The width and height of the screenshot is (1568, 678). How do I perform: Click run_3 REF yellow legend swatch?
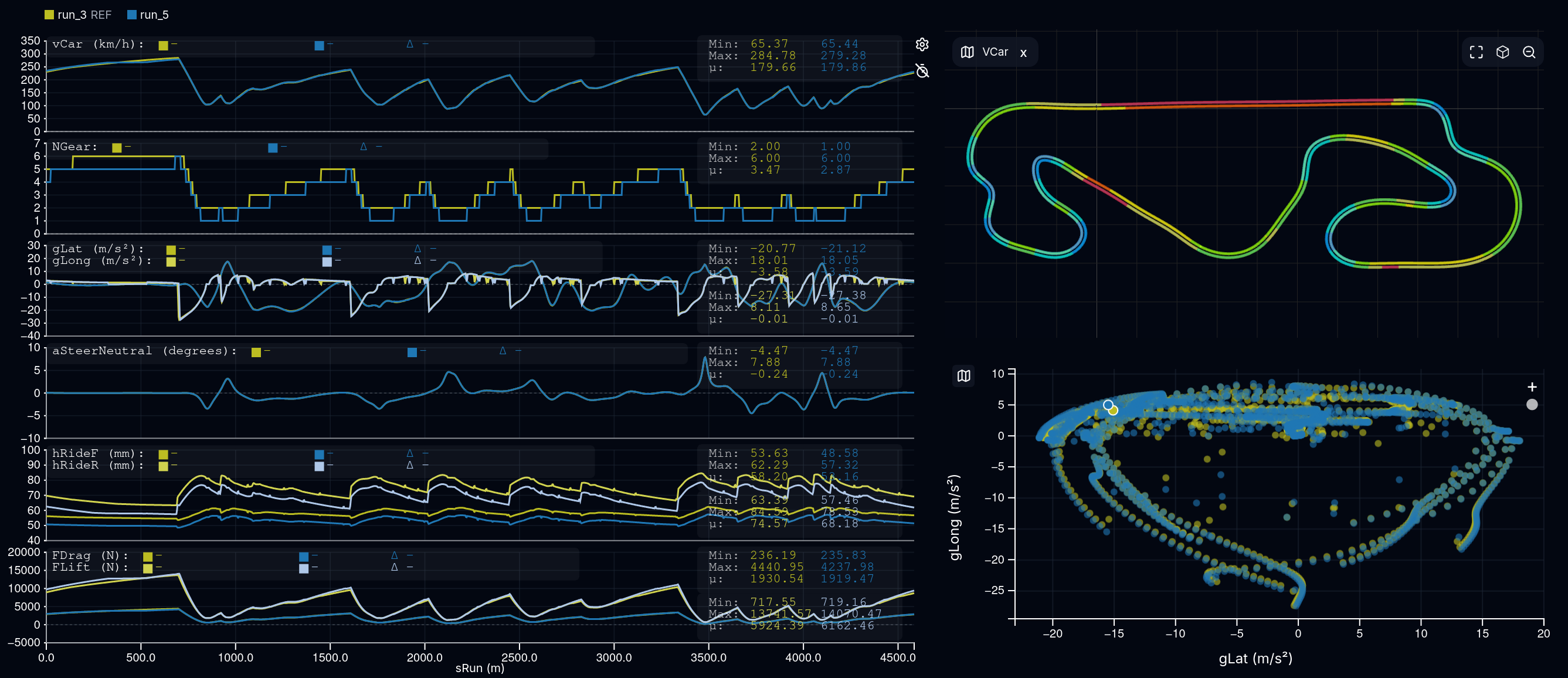[49, 15]
